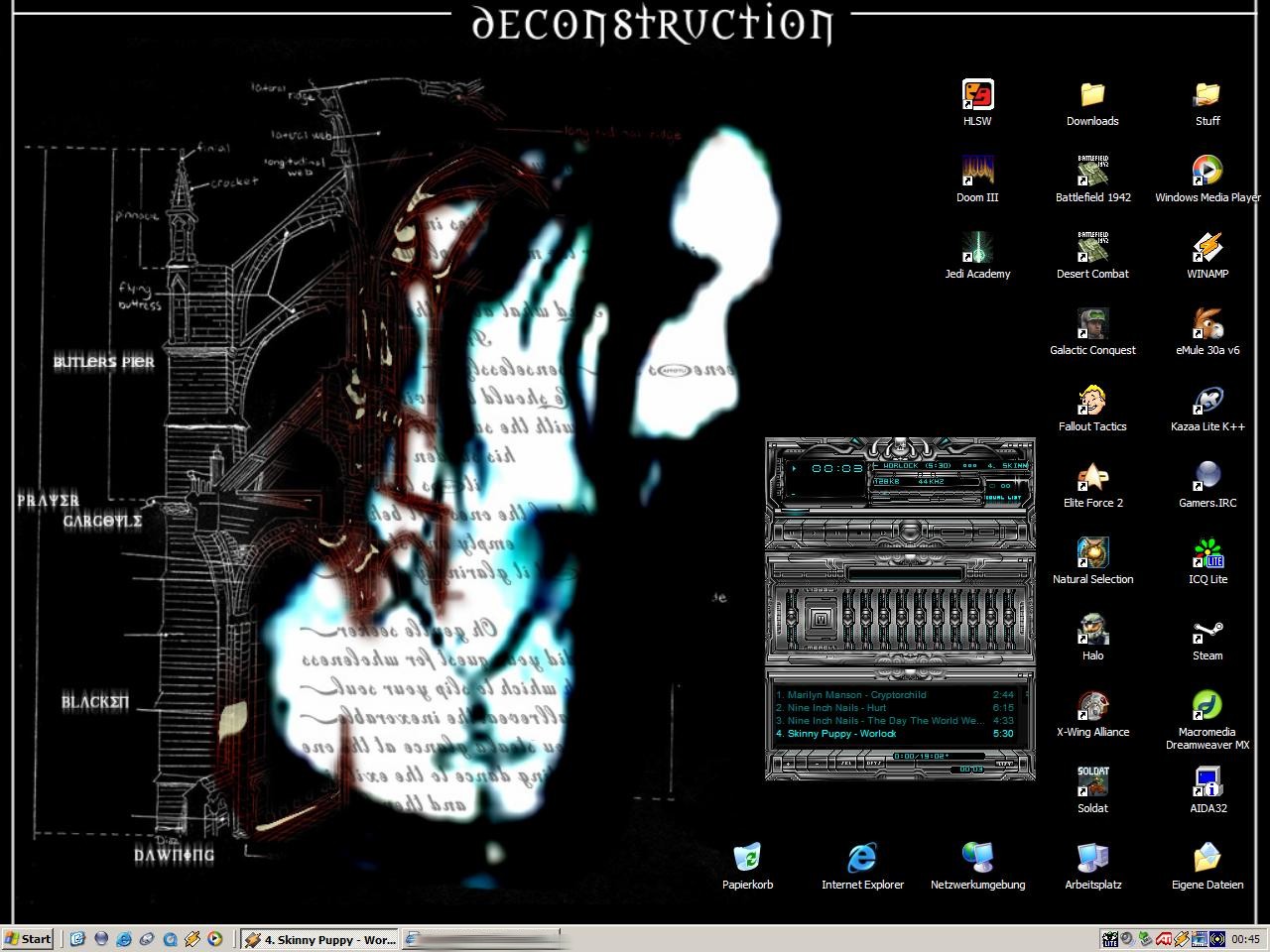Click the Winamp playlist SEL button
This screenshot has width=1270, height=952.
(x=846, y=764)
